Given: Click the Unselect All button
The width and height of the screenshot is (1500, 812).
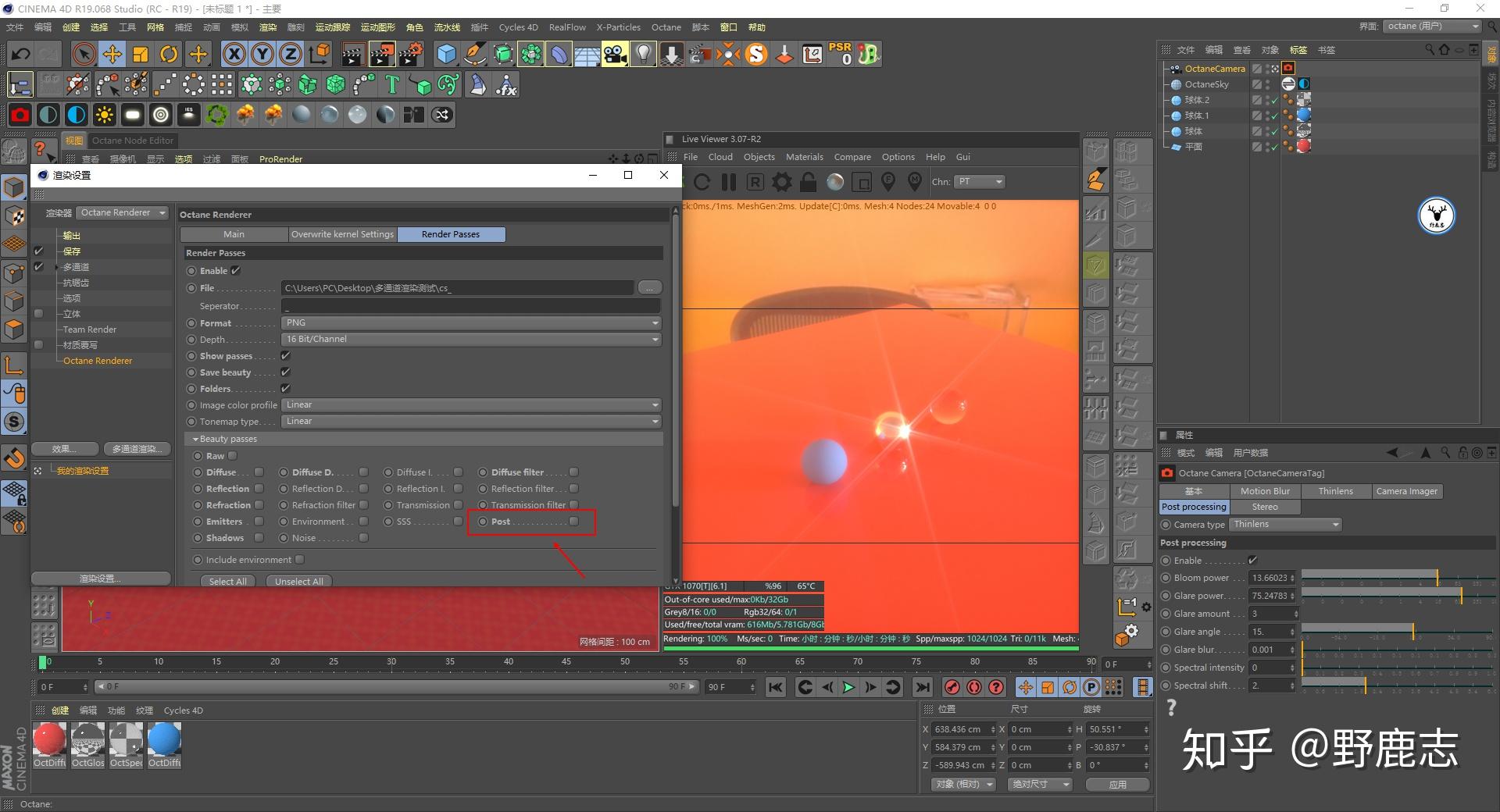Looking at the screenshot, I should pos(299,581).
